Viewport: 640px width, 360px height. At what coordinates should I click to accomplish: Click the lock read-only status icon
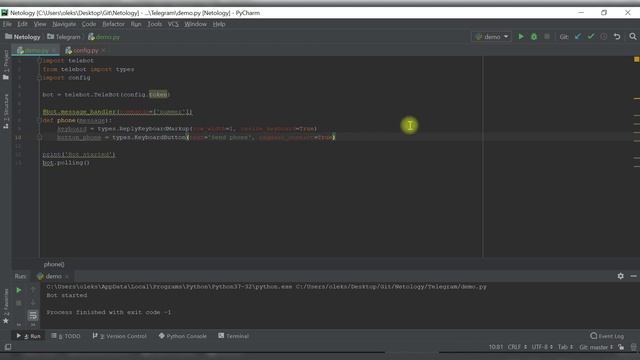coord(621,347)
